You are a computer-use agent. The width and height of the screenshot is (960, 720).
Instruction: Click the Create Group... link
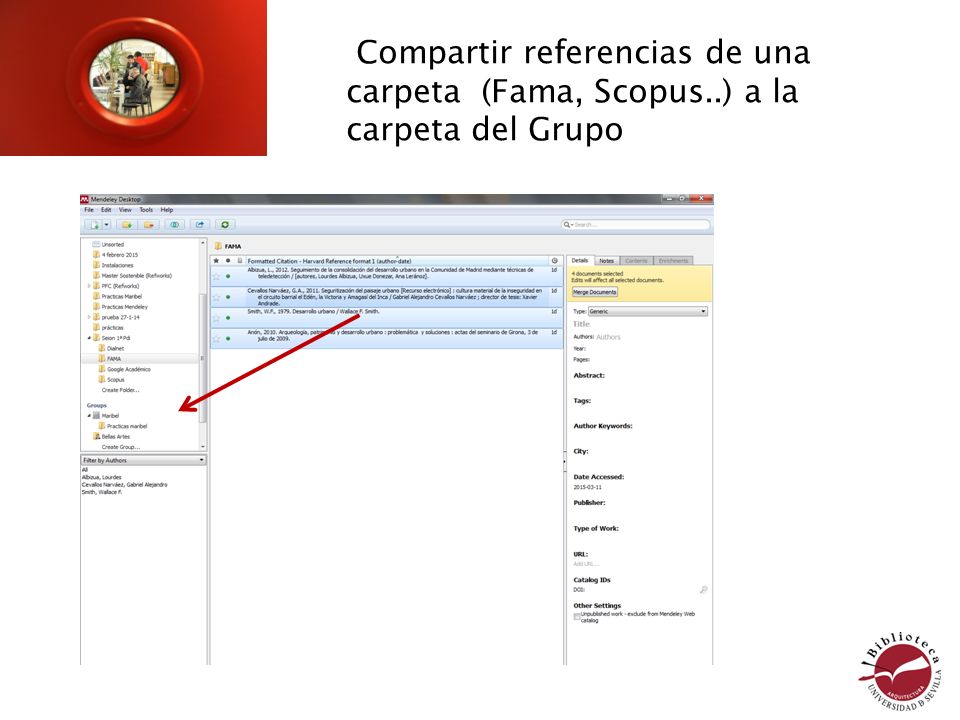(x=121, y=447)
